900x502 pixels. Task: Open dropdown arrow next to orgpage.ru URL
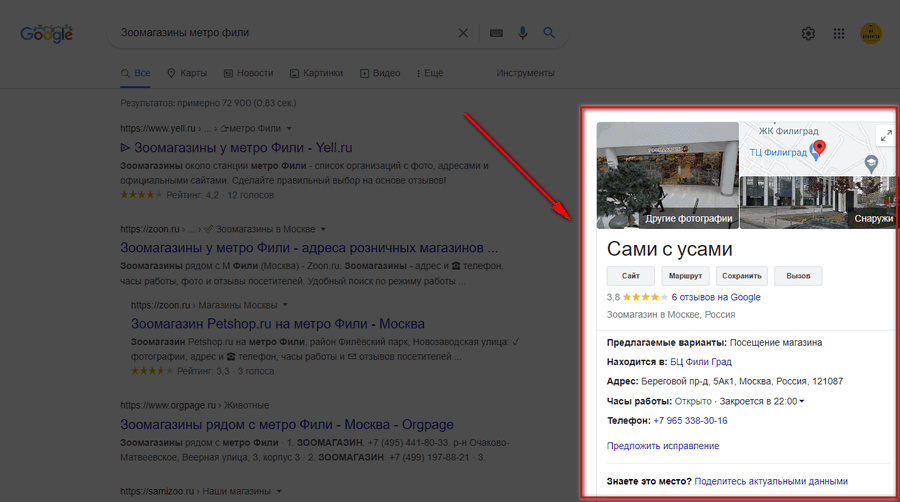tap(277, 405)
